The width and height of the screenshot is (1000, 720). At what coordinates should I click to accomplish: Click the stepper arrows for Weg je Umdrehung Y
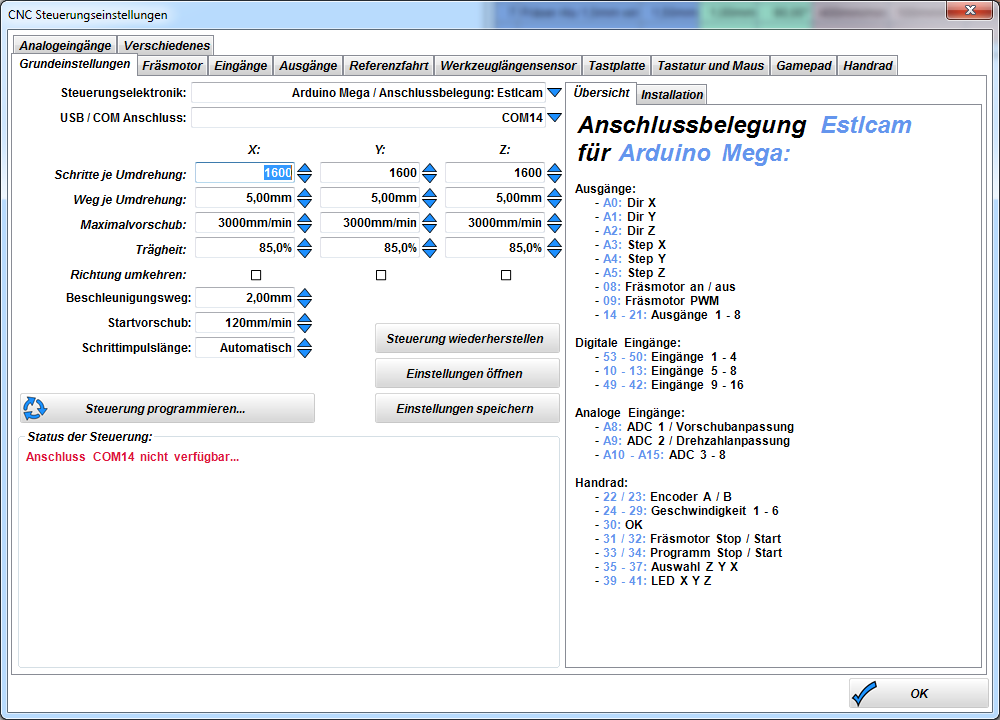(x=430, y=198)
